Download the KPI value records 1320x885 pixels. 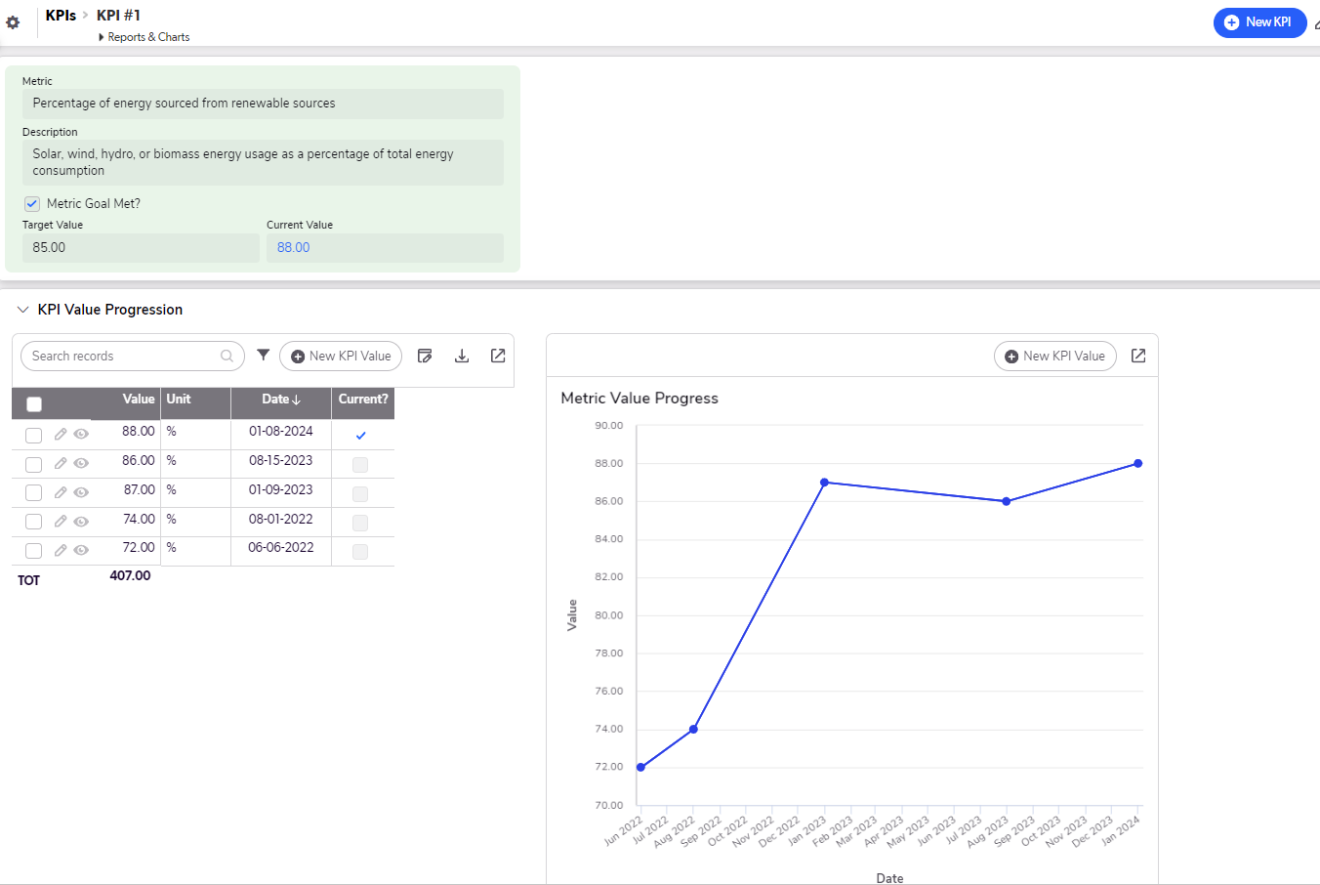[x=461, y=356]
